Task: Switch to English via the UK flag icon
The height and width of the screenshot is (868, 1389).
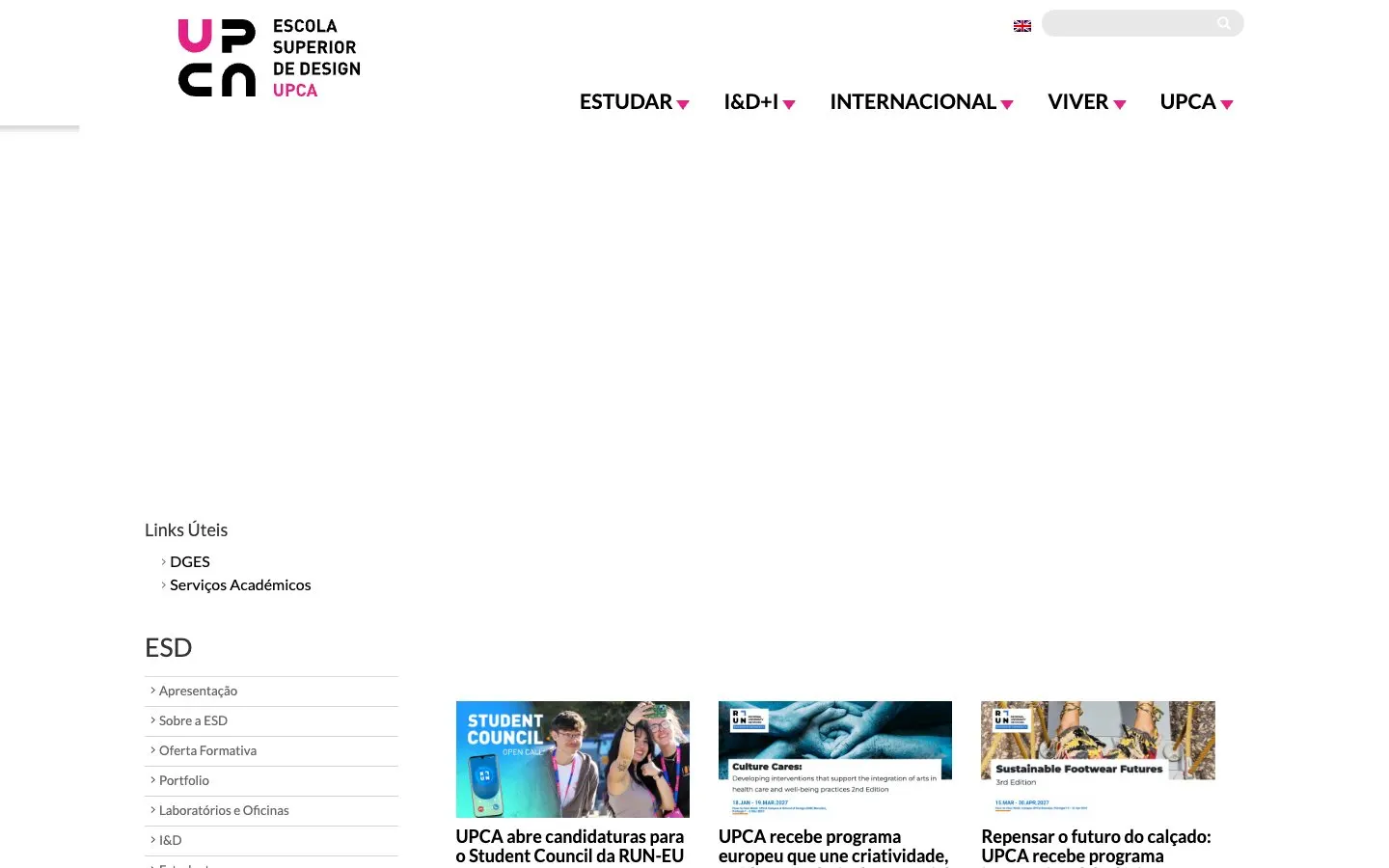Action: 1022,26
